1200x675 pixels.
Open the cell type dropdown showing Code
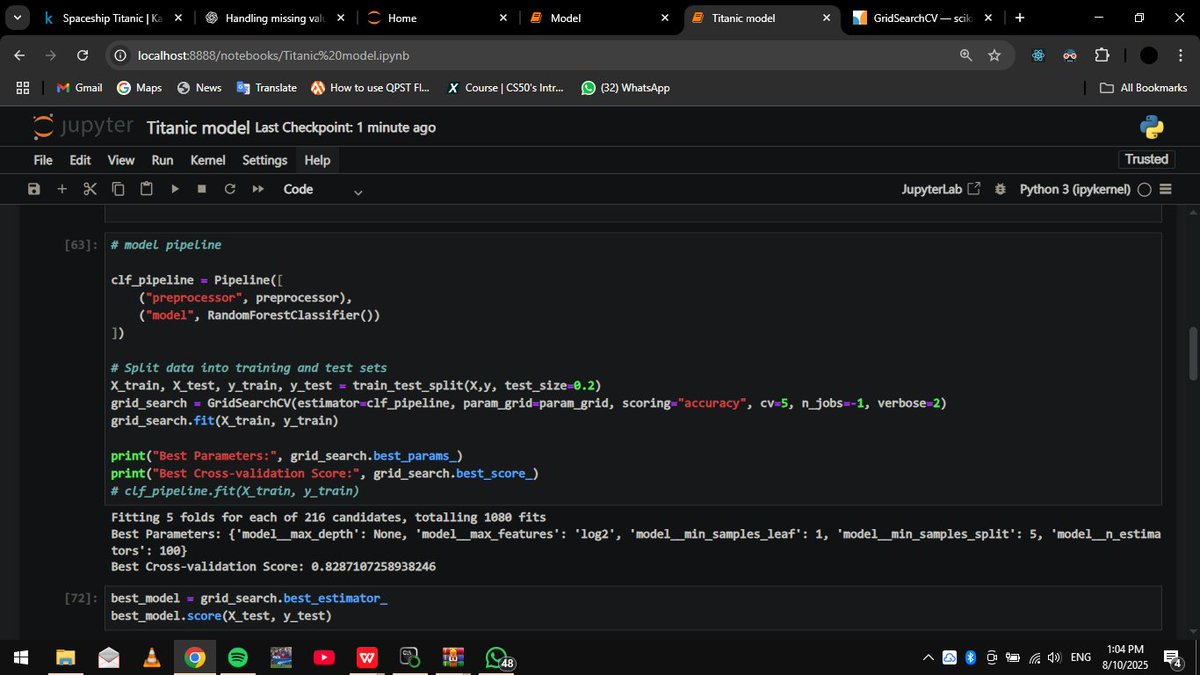[323, 189]
